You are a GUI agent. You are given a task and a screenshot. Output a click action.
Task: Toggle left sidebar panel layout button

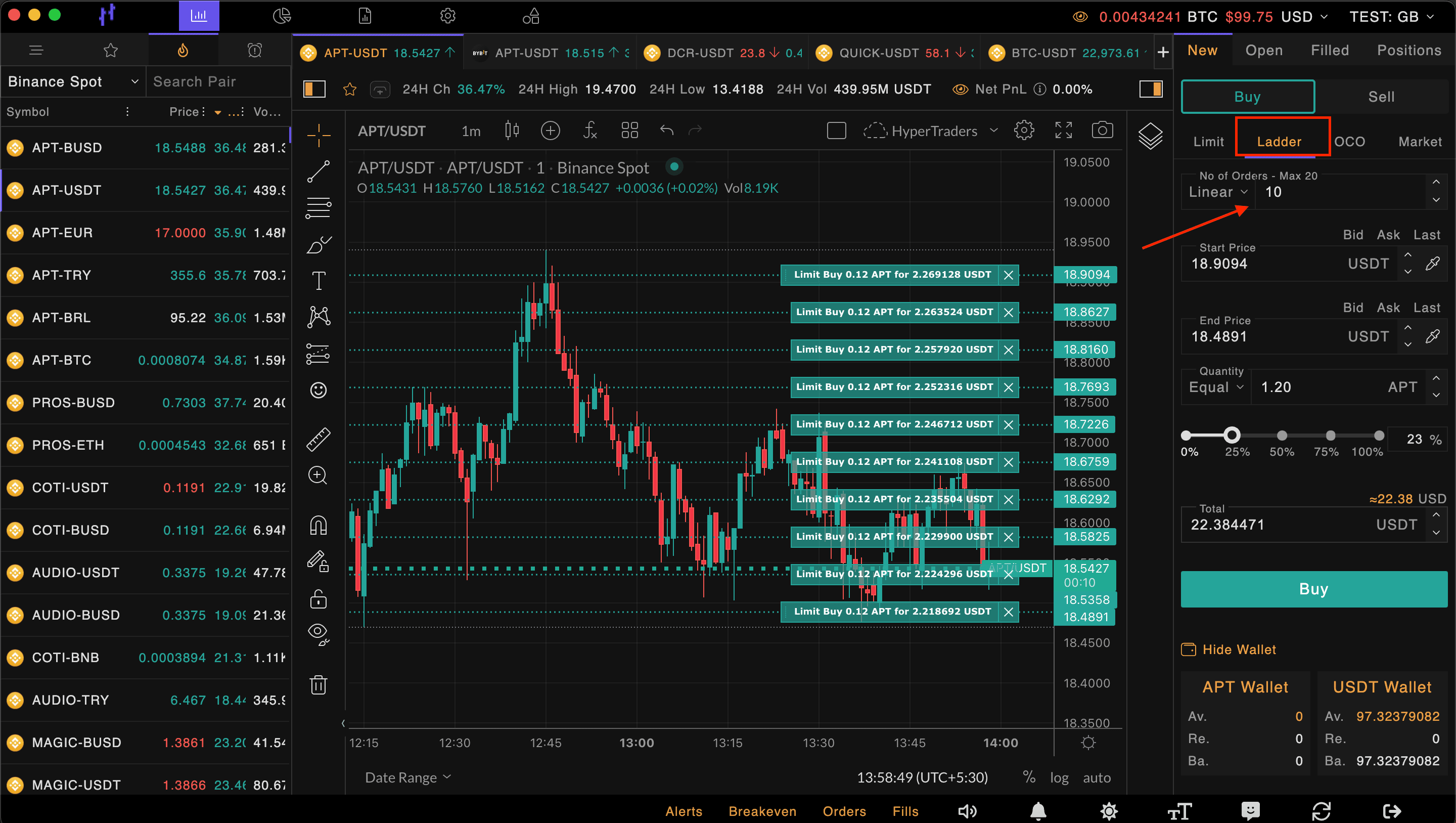click(314, 89)
